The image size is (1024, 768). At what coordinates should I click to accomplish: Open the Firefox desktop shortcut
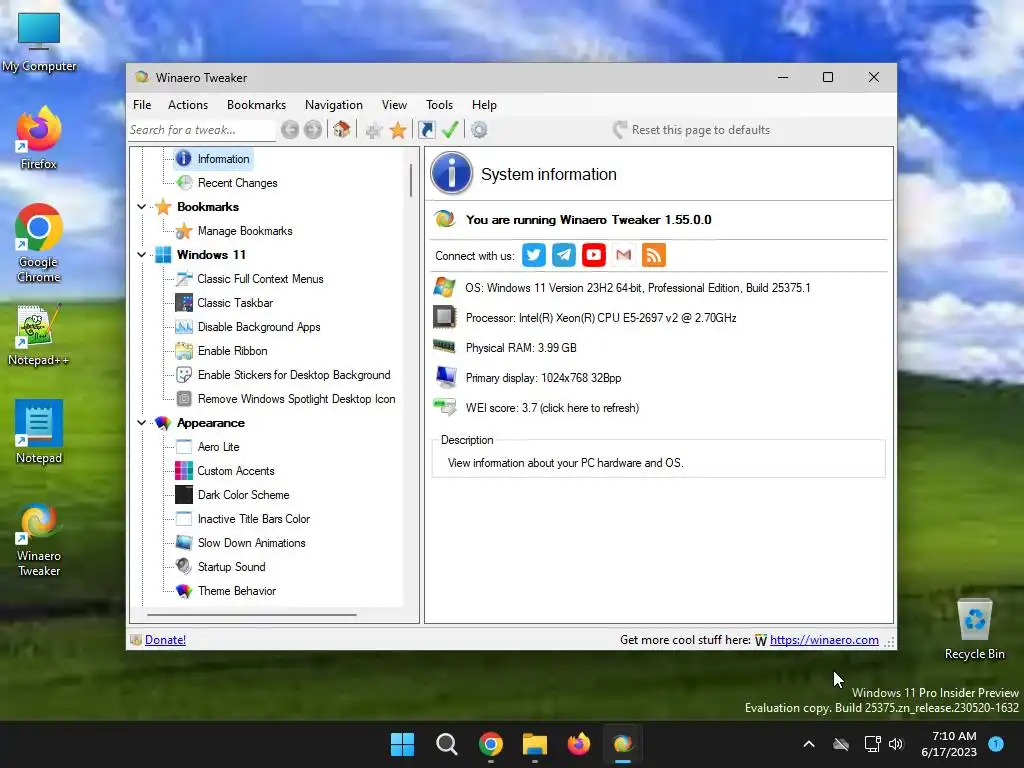39,138
